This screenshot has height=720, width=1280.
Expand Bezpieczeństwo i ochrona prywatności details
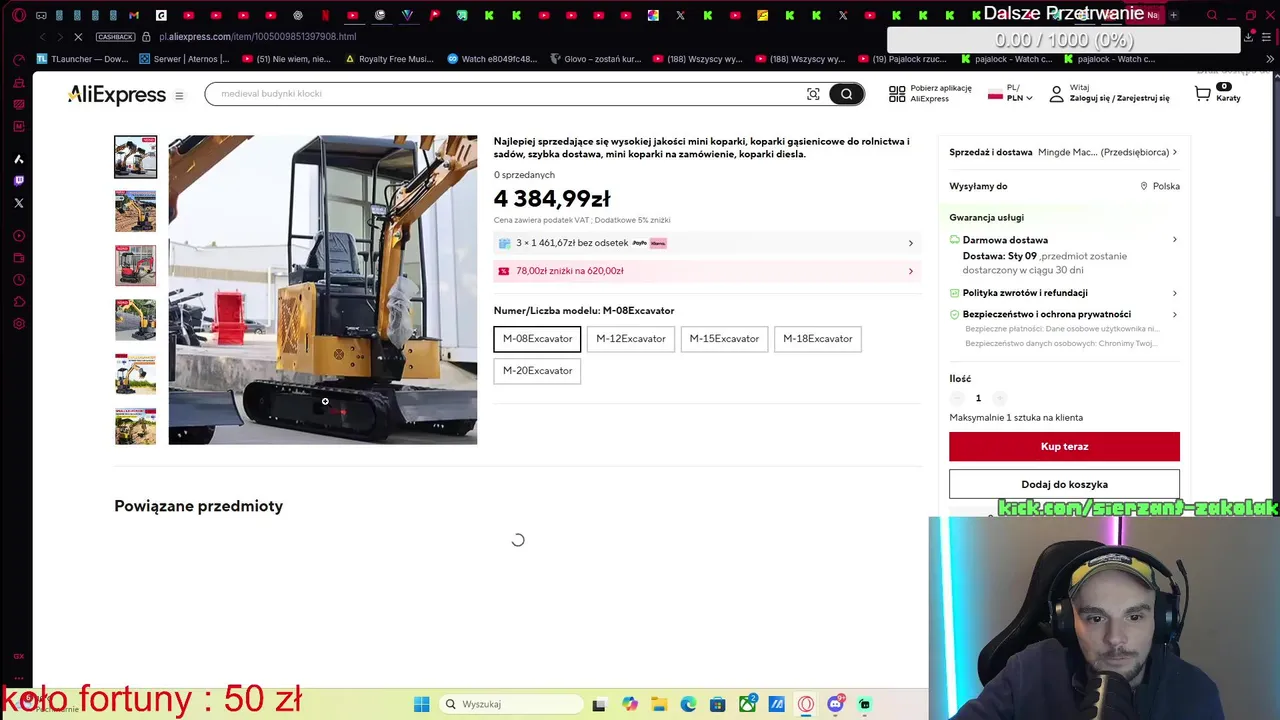click(x=1174, y=314)
